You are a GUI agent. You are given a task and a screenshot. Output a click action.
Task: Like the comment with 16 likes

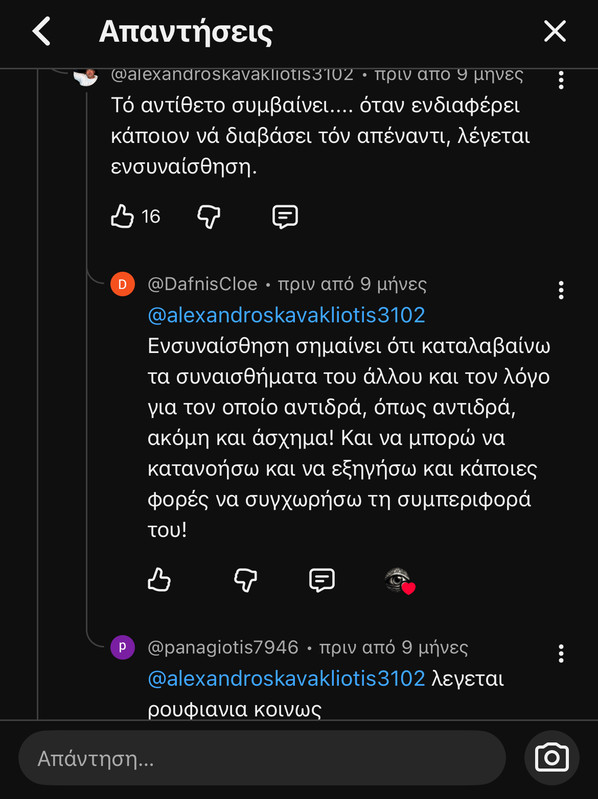coord(122,216)
